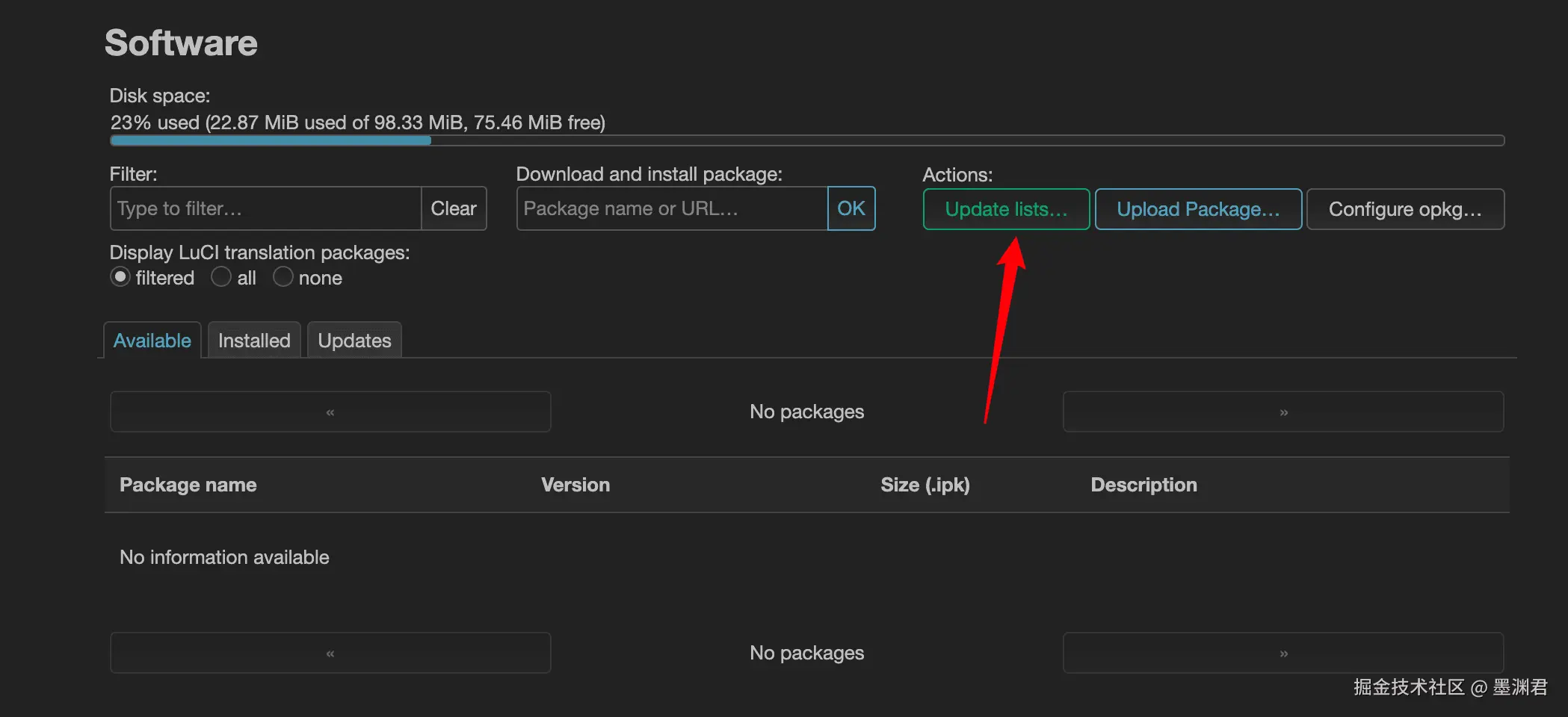Clear the package filter
Image resolution: width=1568 pixels, height=717 pixels.
(x=454, y=208)
